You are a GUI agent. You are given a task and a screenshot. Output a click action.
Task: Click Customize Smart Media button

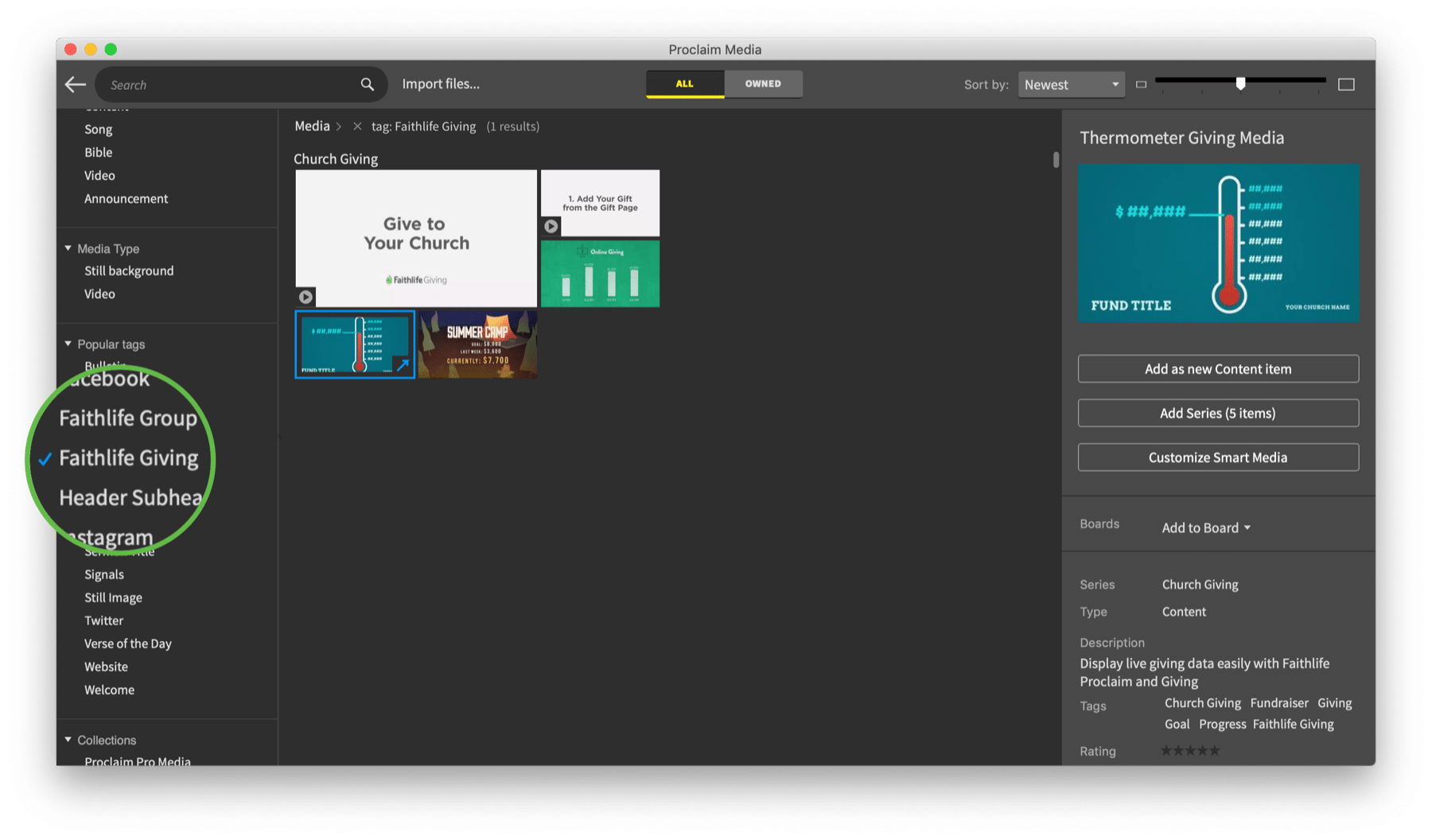click(x=1218, y=457)
